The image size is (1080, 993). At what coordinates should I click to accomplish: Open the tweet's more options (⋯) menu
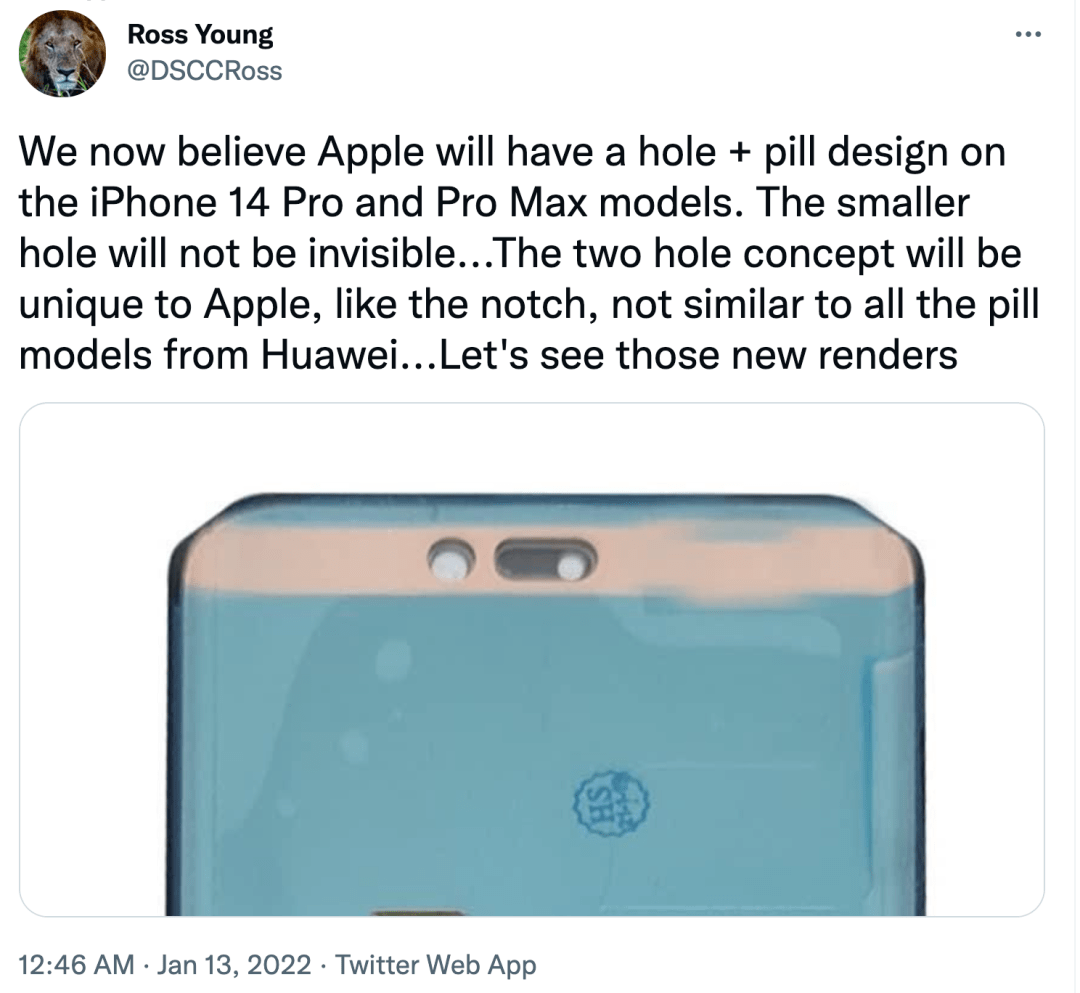[x=1028, y=33]
